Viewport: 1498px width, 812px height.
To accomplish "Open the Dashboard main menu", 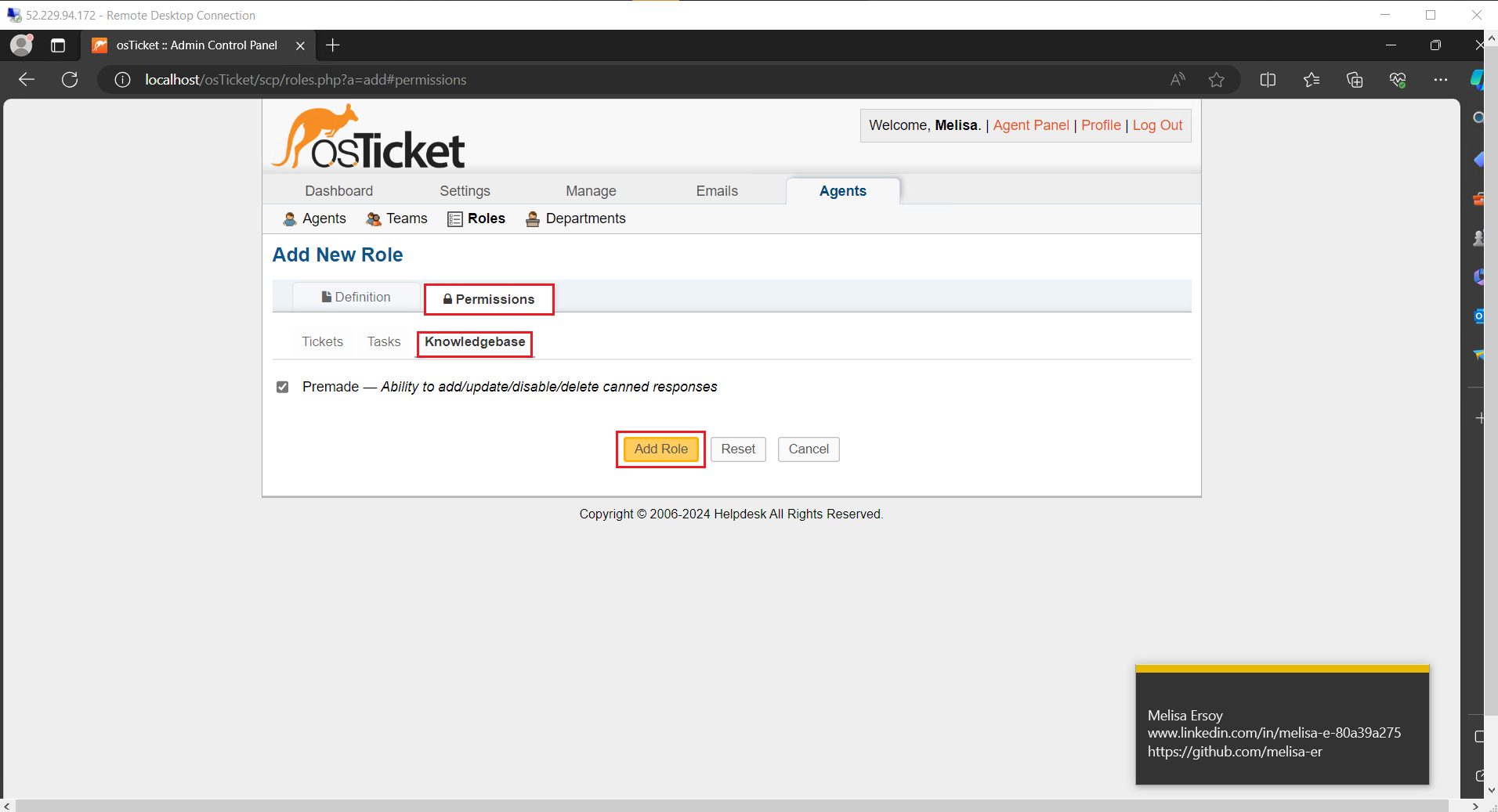I will [x=339, y=191].
